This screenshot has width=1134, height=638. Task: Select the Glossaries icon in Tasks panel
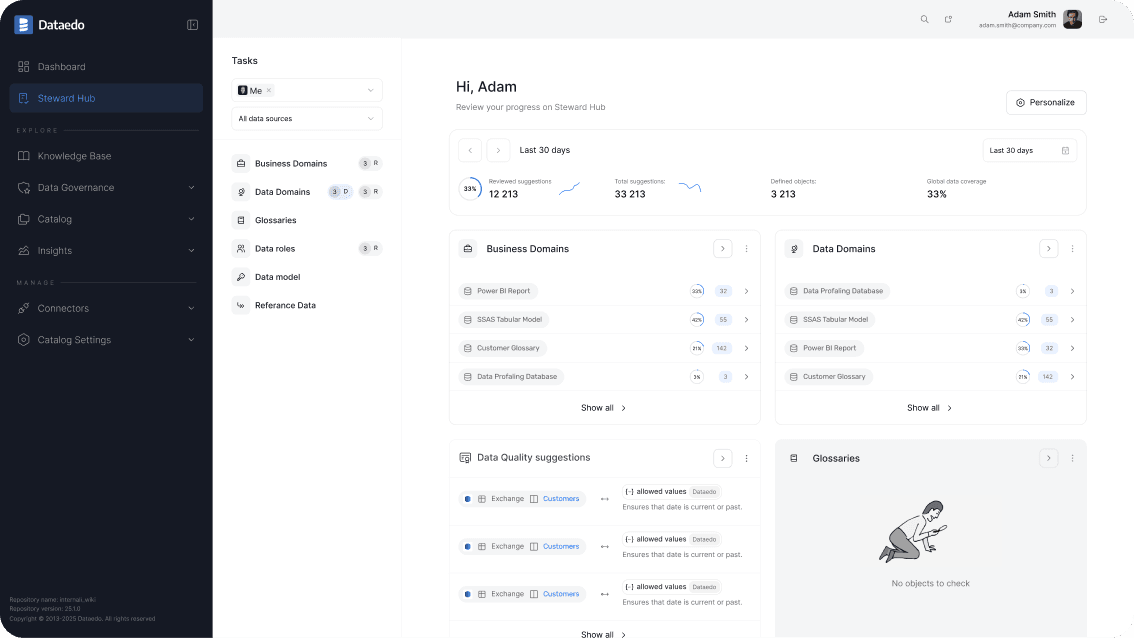(240, 220)
